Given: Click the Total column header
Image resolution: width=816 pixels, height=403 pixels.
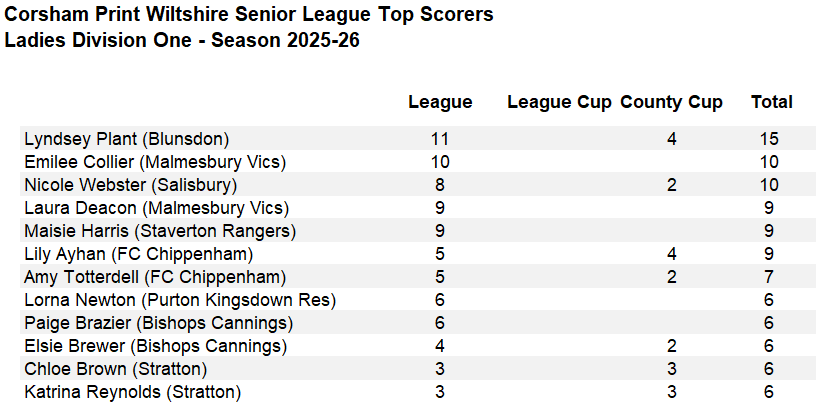Looking at the screenshot, I should [771, 102].
